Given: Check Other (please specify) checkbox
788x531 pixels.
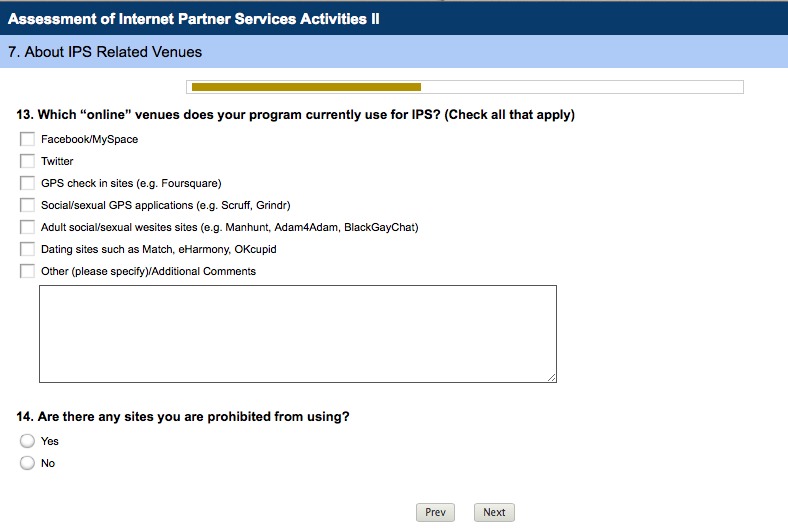Looking at the screenshot, I should click(x=27, y=271).
